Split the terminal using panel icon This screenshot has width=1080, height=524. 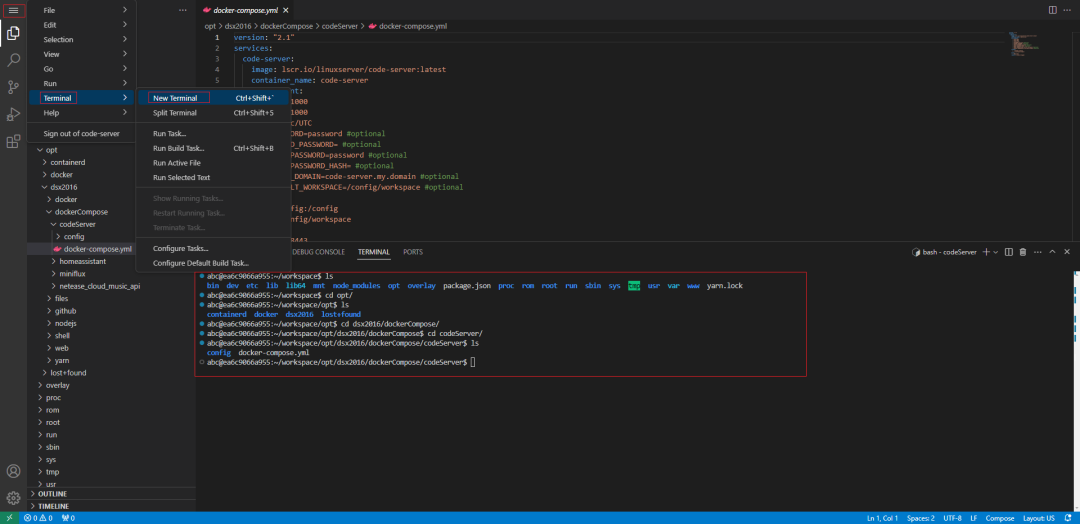coord(1008,252)
